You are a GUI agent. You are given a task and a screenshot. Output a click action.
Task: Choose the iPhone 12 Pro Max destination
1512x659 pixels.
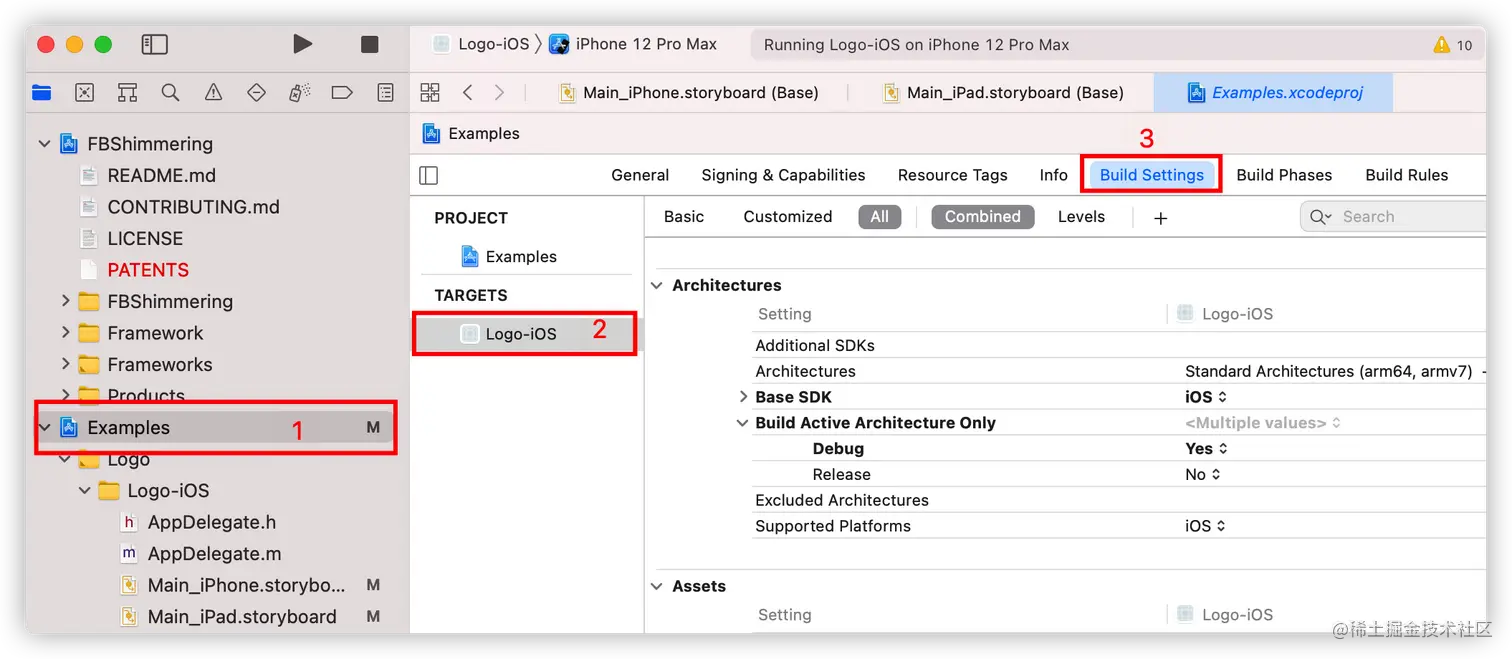633,44
